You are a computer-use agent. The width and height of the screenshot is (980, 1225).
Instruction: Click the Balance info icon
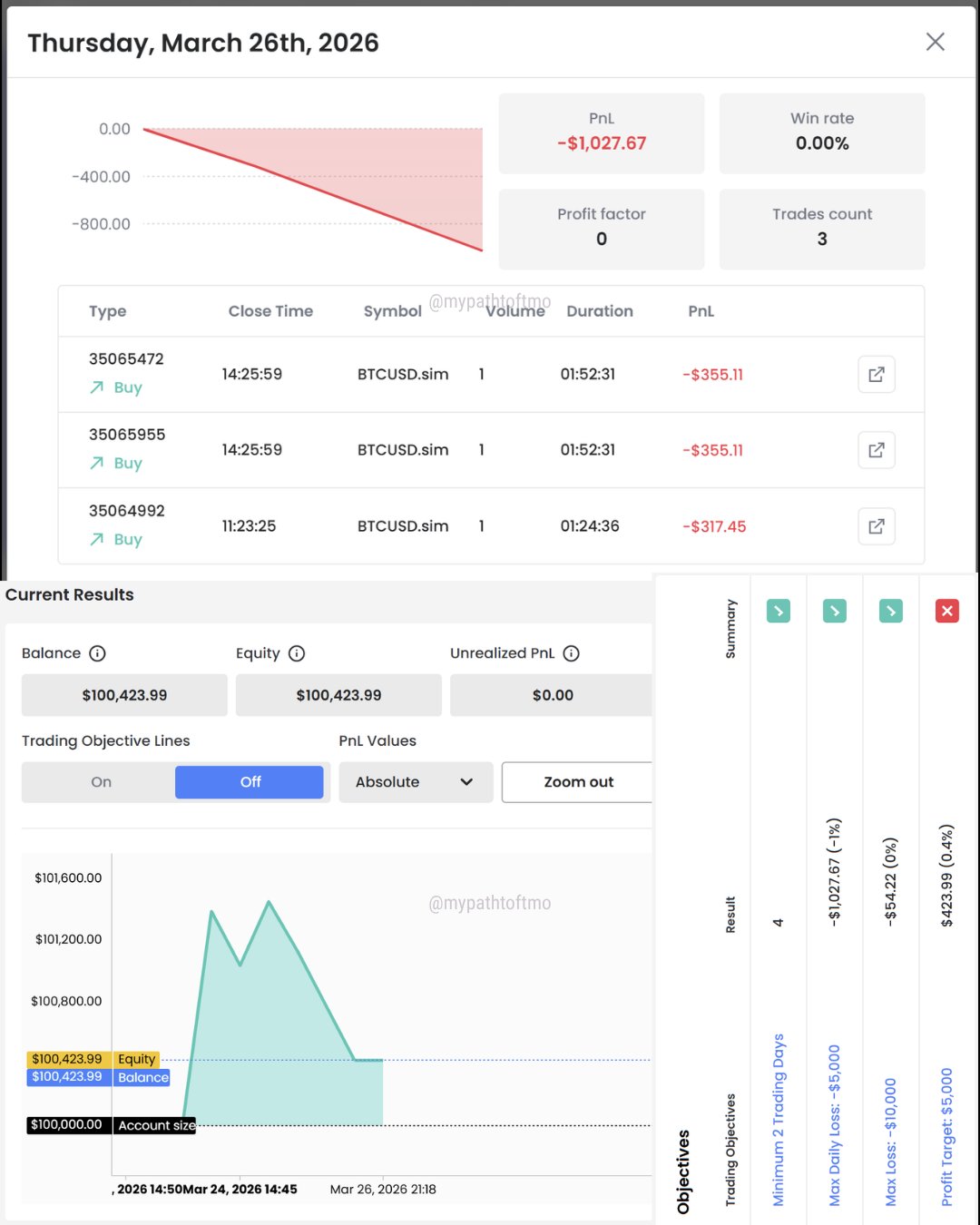[98, 653]
